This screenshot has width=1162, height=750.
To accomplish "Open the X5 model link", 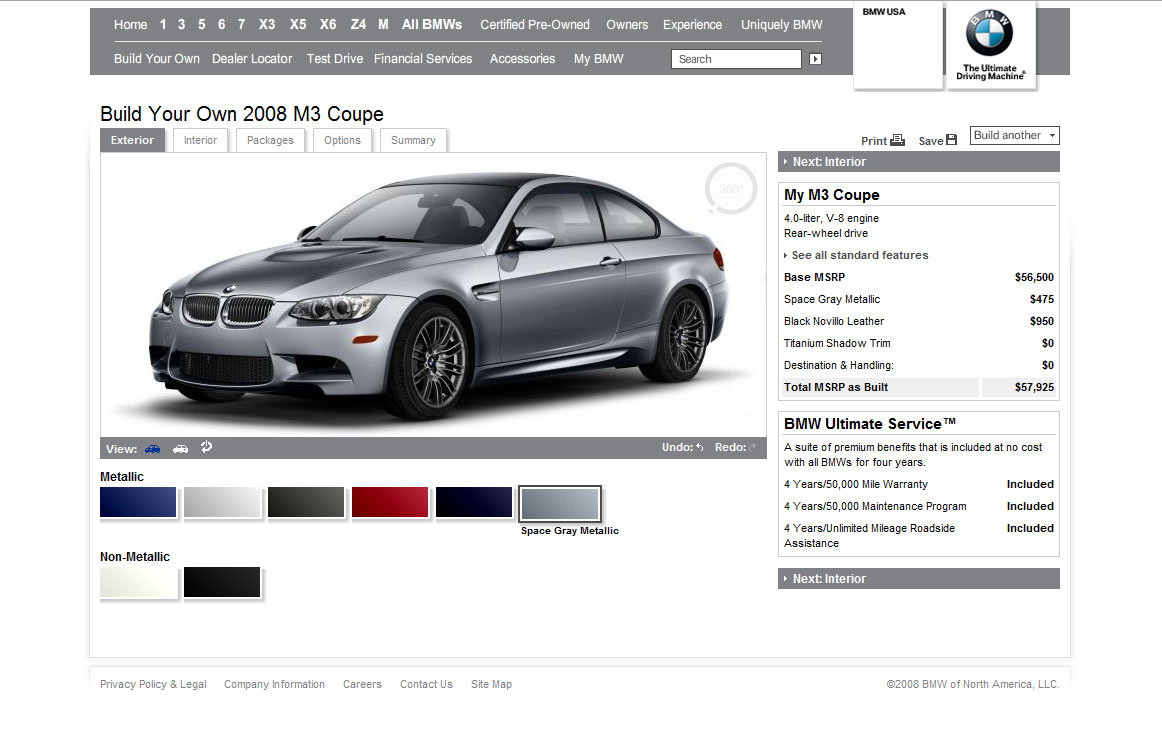I will [x=298, y=24].
